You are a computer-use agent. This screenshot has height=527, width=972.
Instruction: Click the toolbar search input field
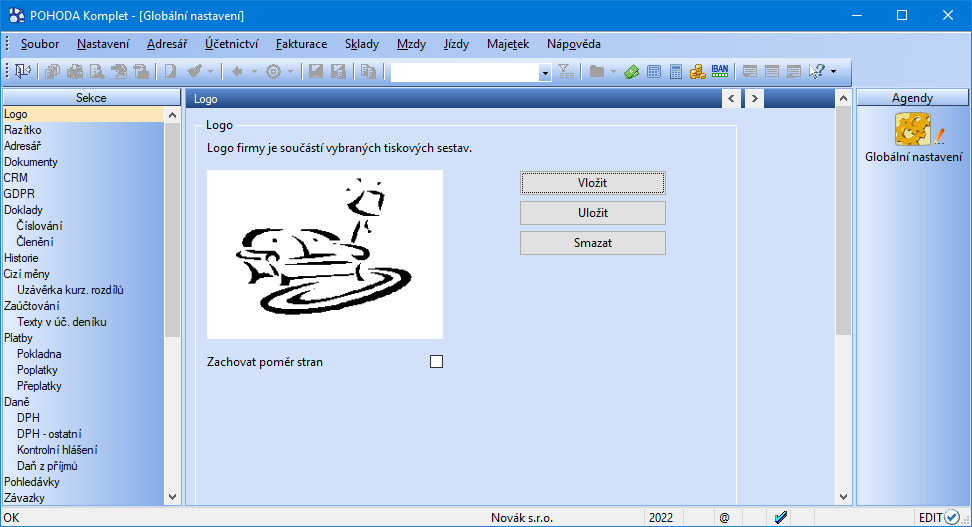pos(465,73)
